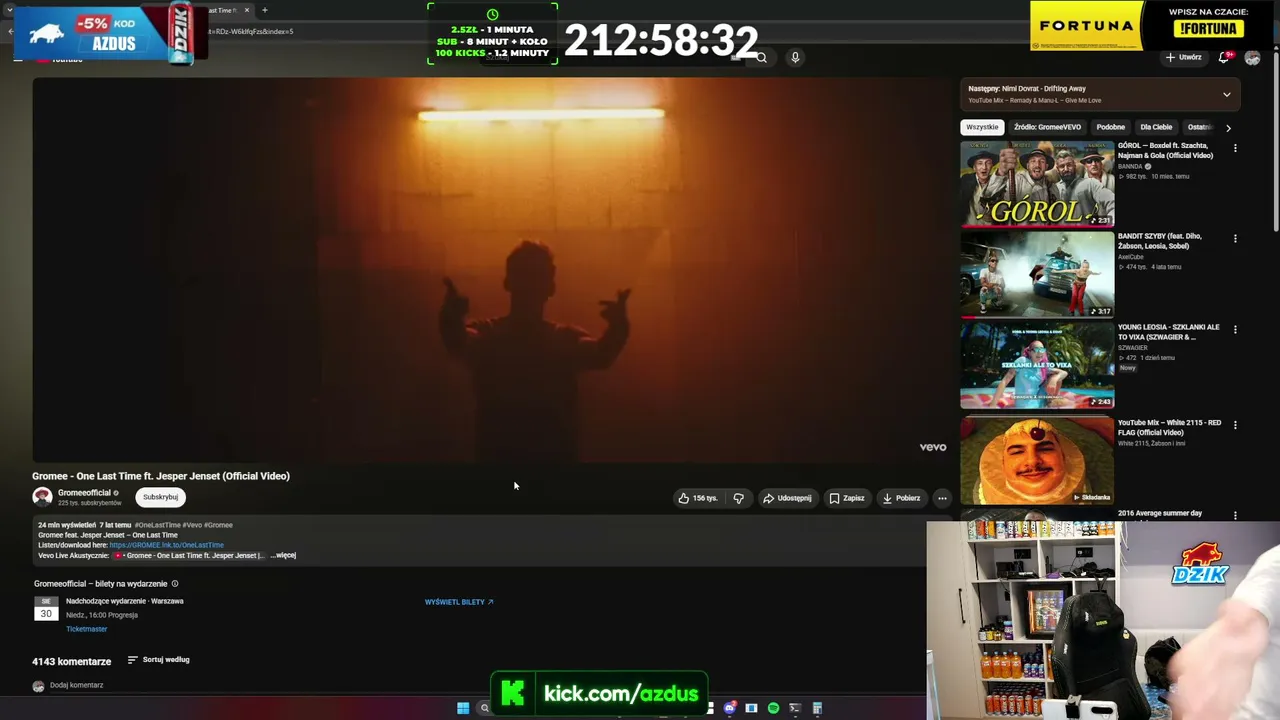The image size is (1280, 720).
Task: Select the Podobne filter chip
Action: (x=1110, y=127)
